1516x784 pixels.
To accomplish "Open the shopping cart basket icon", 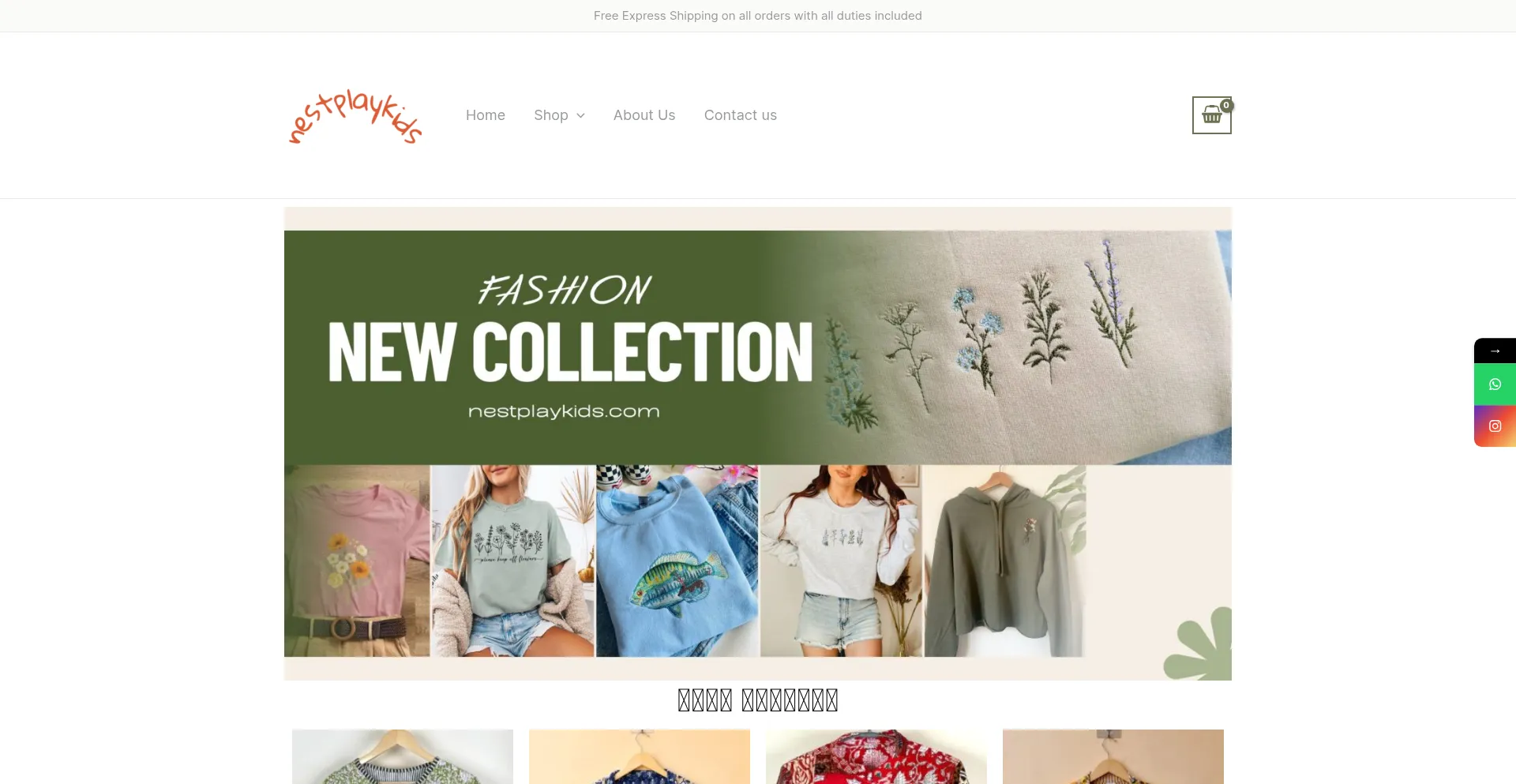I will coord(1211,115).
